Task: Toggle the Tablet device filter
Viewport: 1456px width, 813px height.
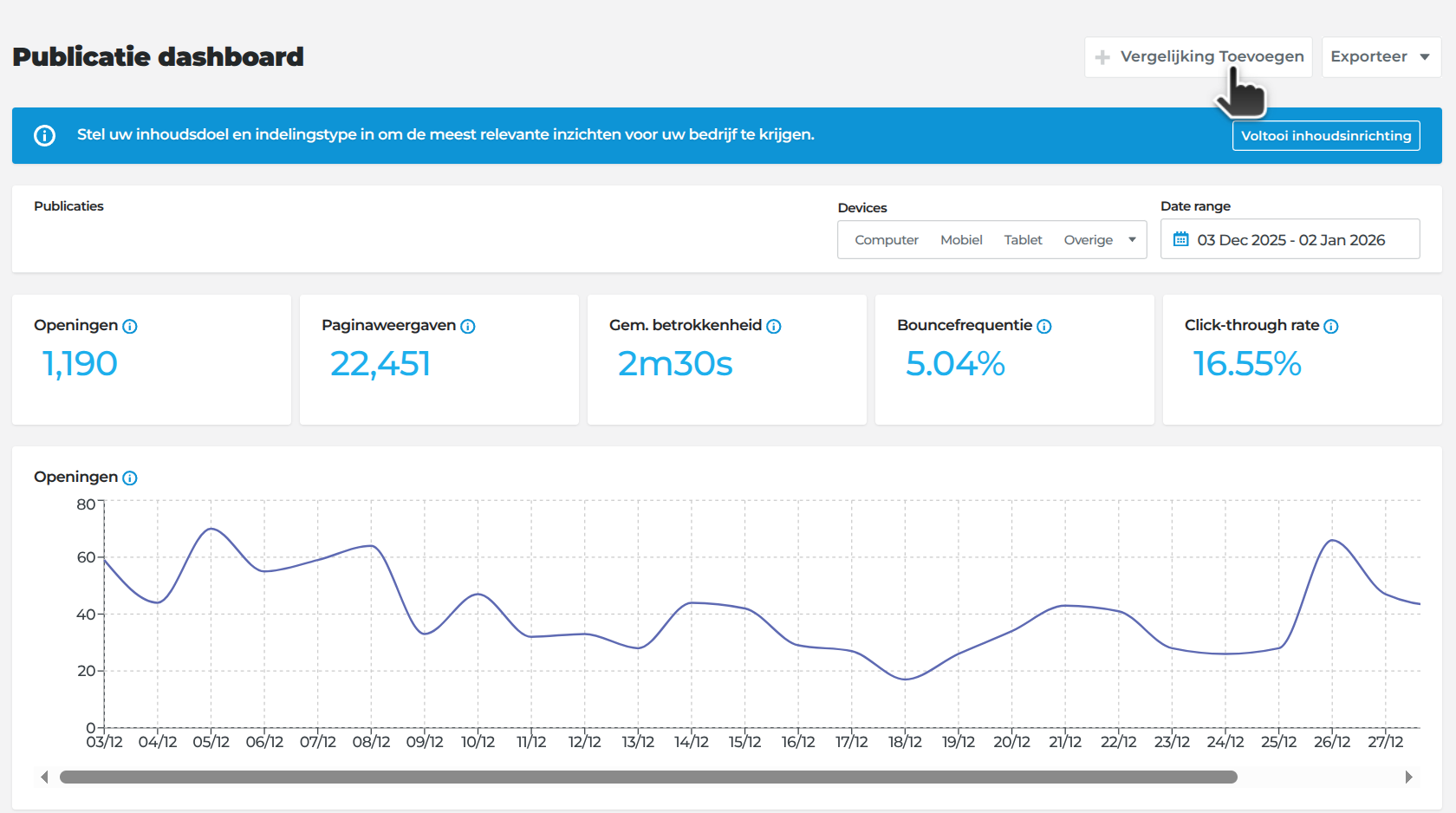Action: [x=1024, y=240]
